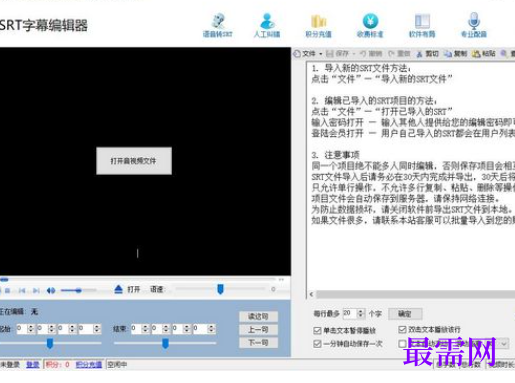Click the 积分充值 link in status bar
Image resolution: width=515 pixels, height=383 pixels.
click(89, 365)
